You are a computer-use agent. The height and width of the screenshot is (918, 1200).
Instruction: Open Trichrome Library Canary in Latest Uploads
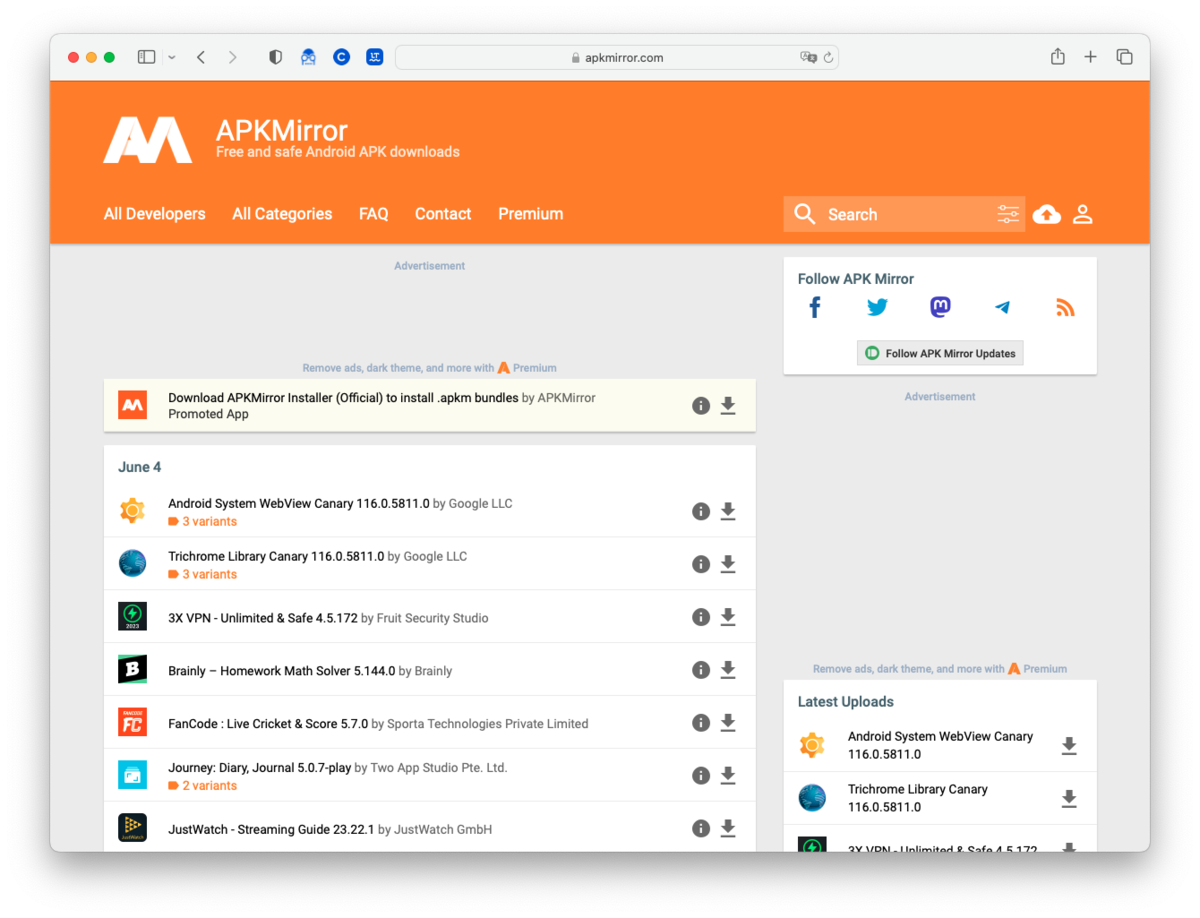918,798
